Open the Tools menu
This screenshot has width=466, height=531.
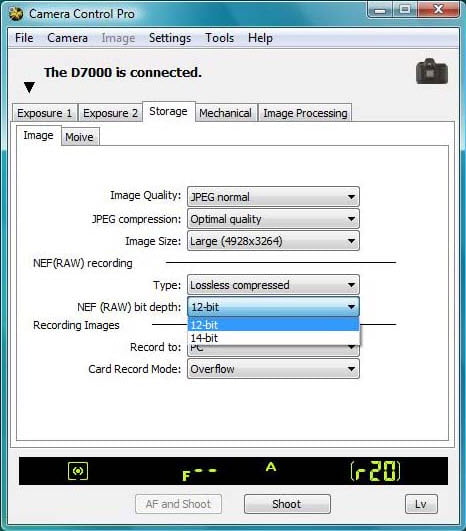pyautogui.click(x=219, y=38)
